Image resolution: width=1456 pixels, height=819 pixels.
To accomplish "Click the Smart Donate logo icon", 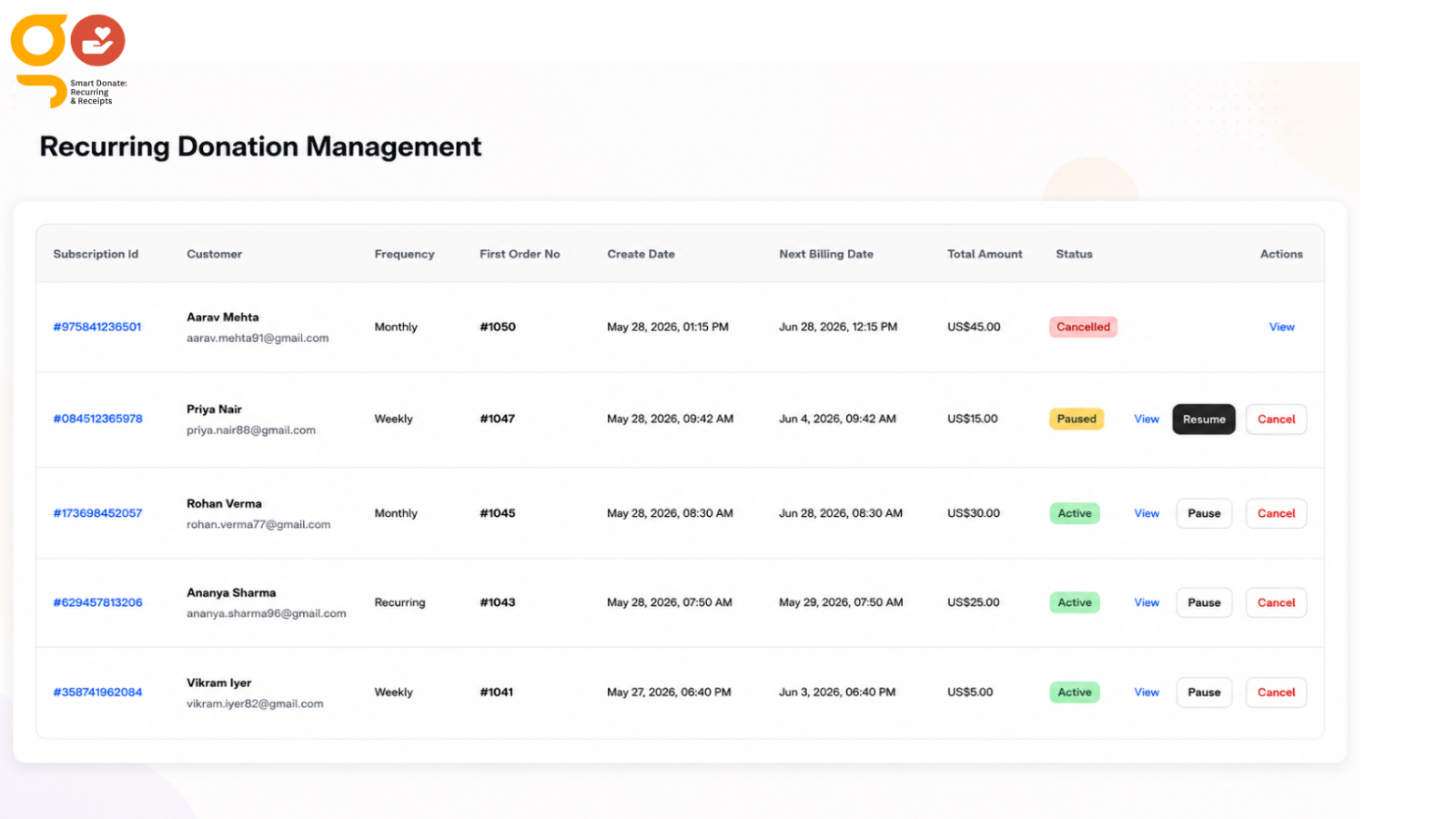I will tap(68, 60).
